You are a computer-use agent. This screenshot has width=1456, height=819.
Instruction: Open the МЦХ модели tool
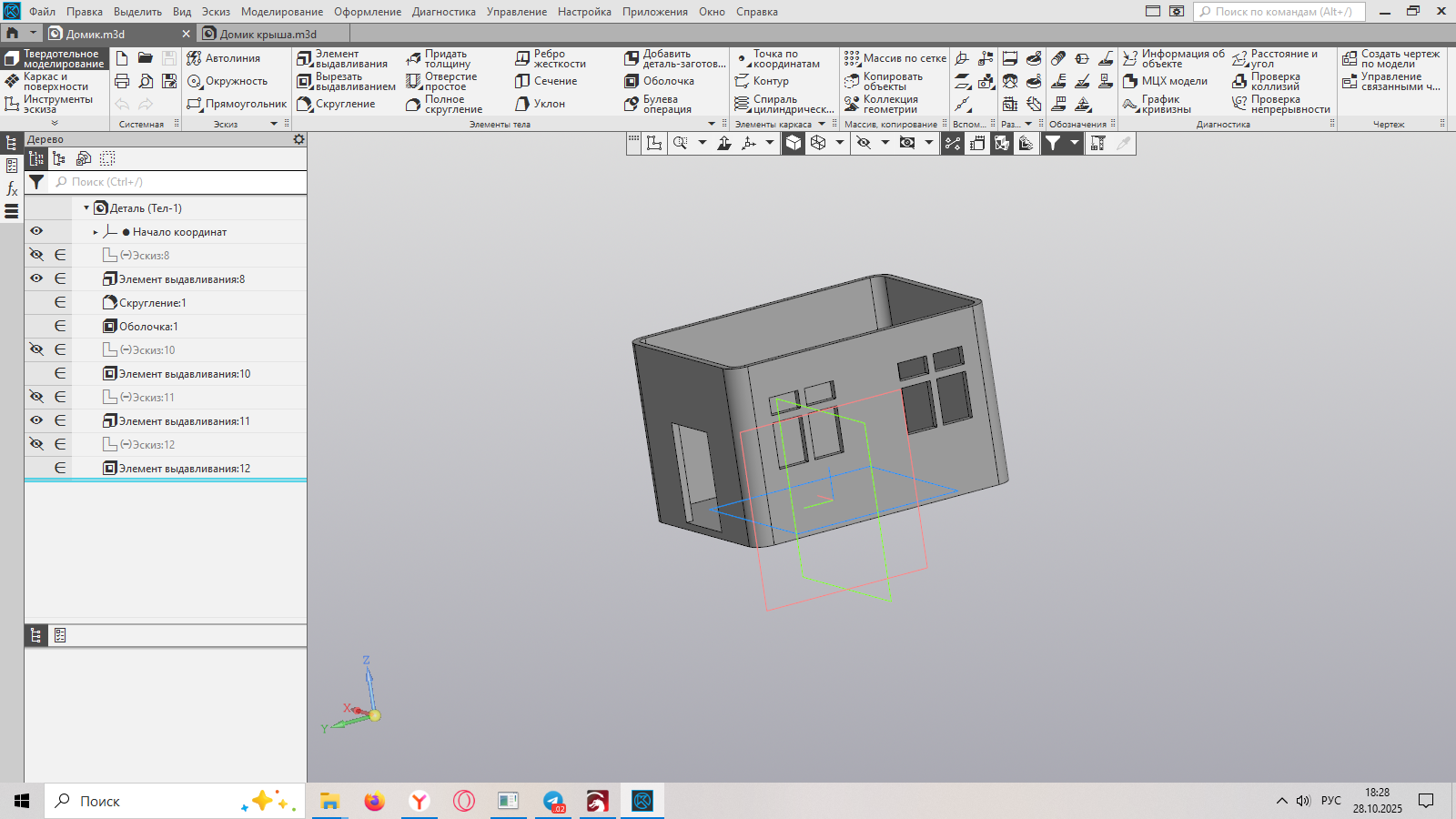click(x=1166, y=81)
